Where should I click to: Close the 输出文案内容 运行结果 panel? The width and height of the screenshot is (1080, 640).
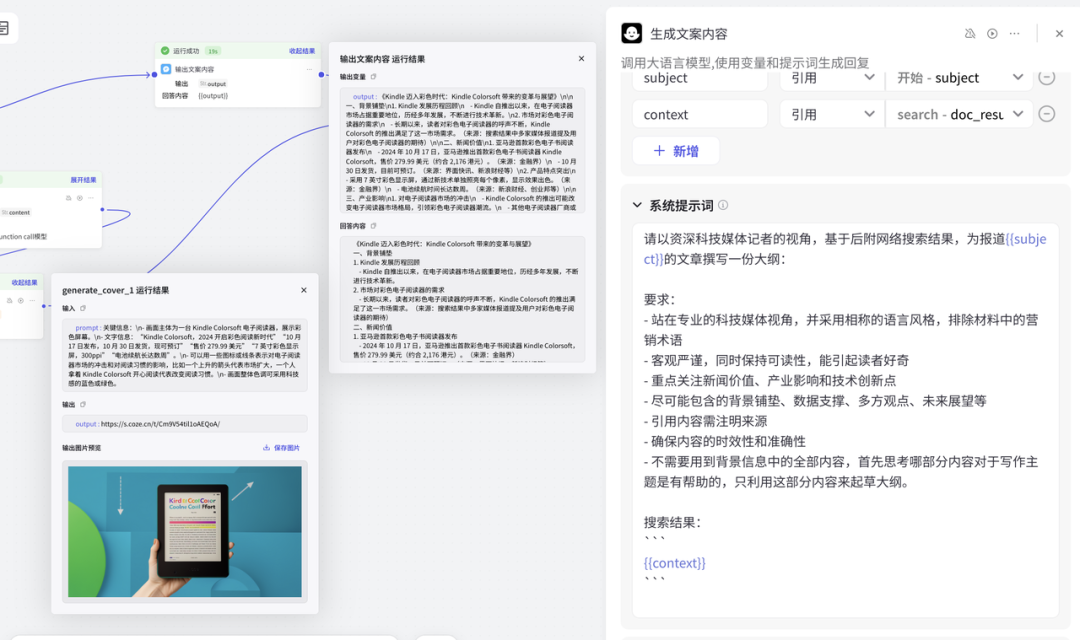pyautogui.click(x=581, y=59)
